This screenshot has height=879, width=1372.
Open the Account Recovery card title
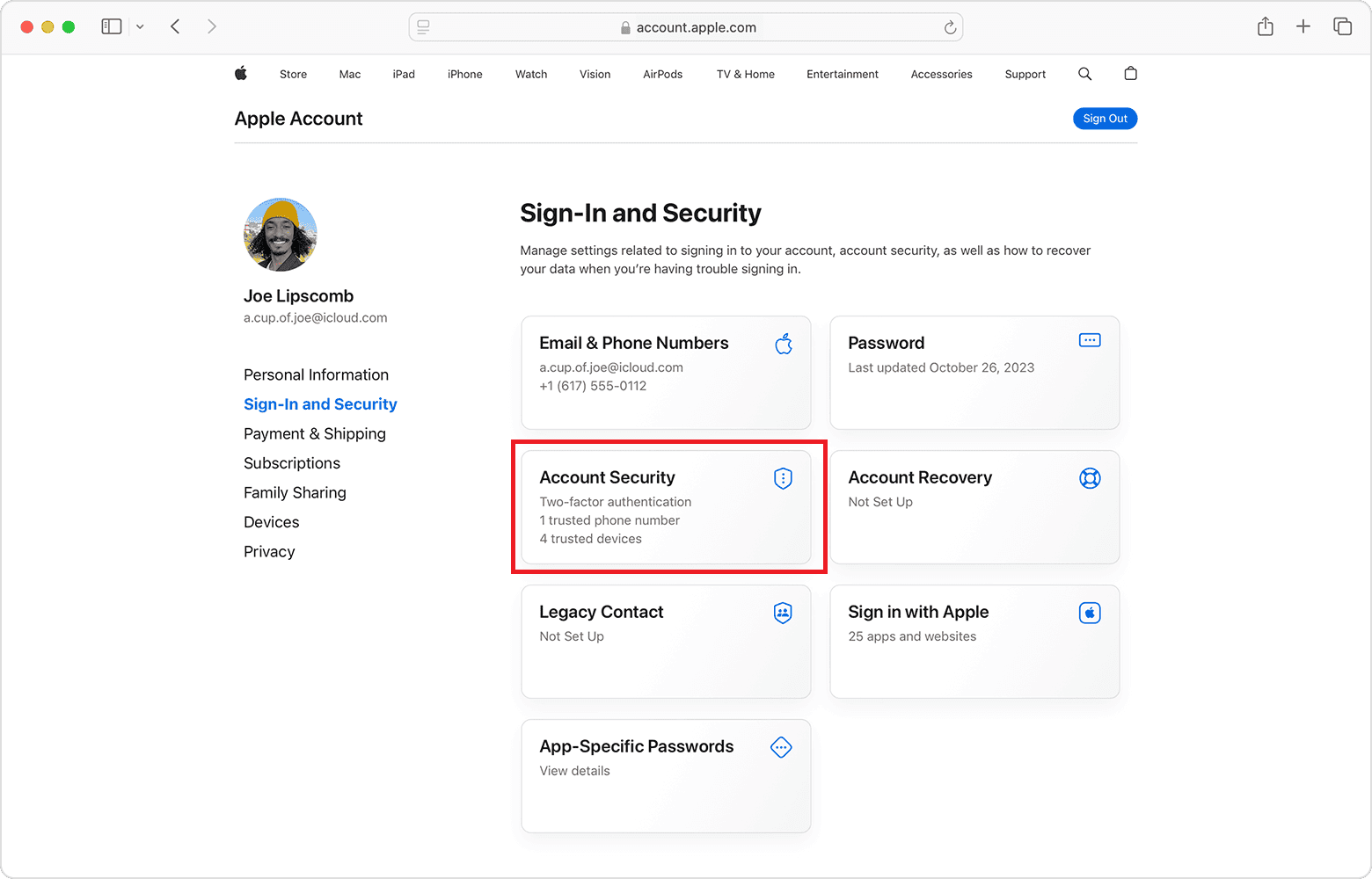click(920, 477)
